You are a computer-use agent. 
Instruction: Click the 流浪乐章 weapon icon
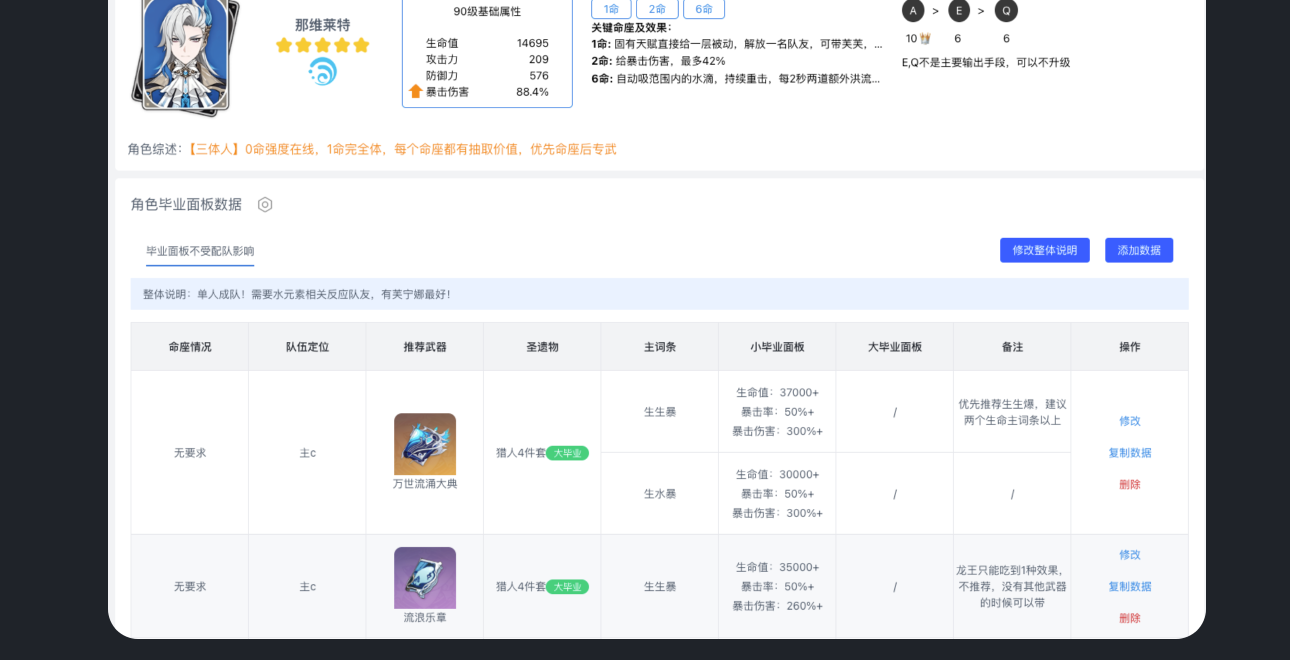[x=425, y=577]
